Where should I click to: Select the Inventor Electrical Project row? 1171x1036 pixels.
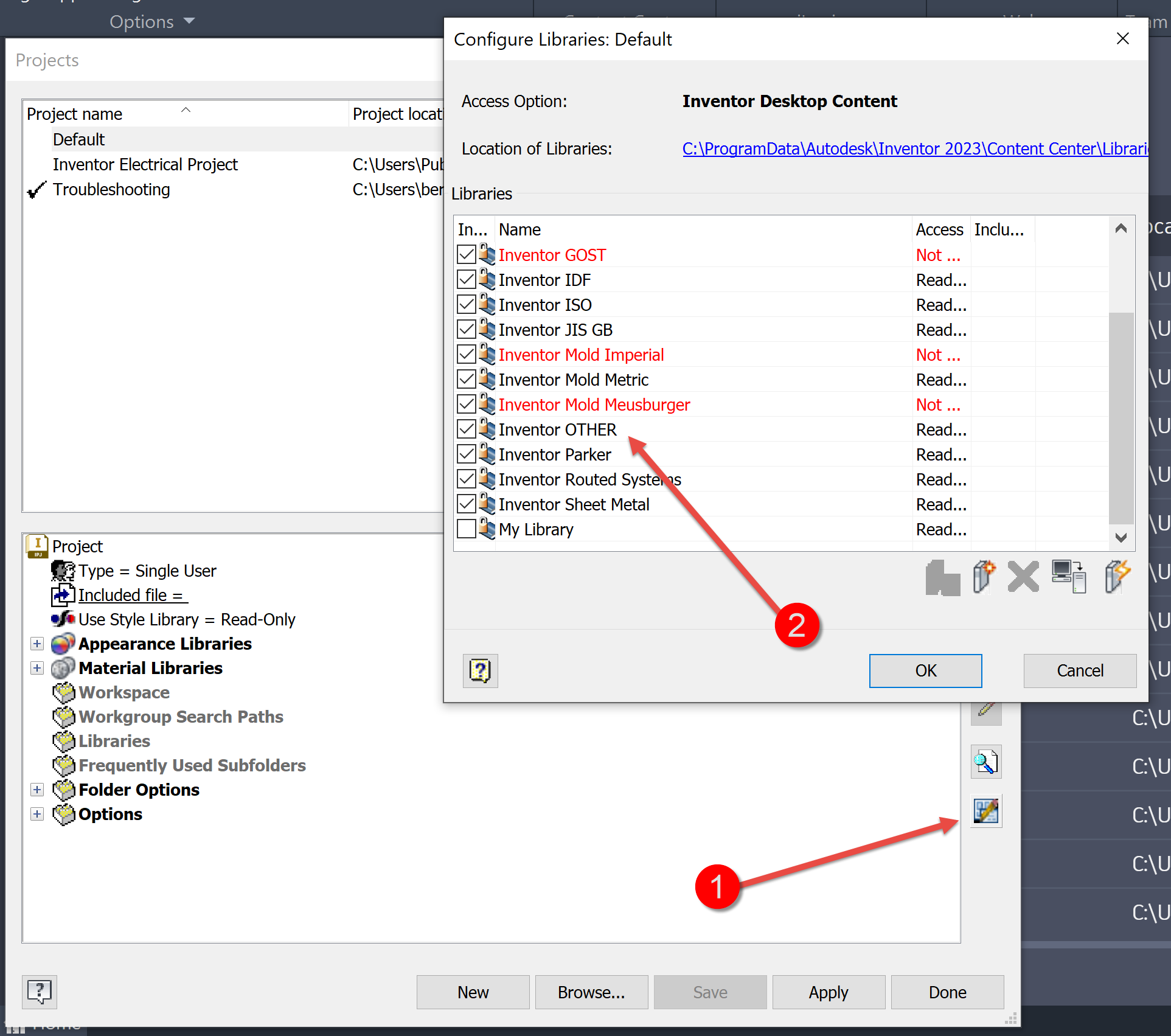[x=145, y=164]
